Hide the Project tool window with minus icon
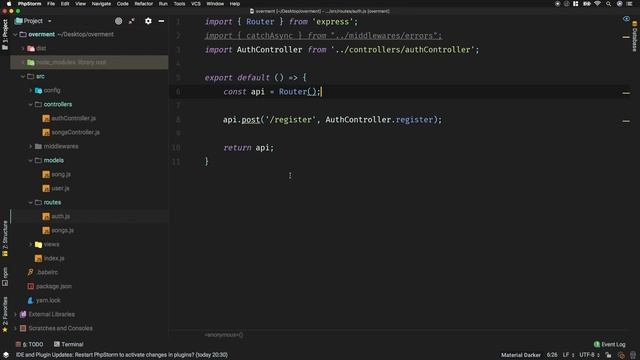The width and height of the screenshot is (640, 360). click(162, 21)
